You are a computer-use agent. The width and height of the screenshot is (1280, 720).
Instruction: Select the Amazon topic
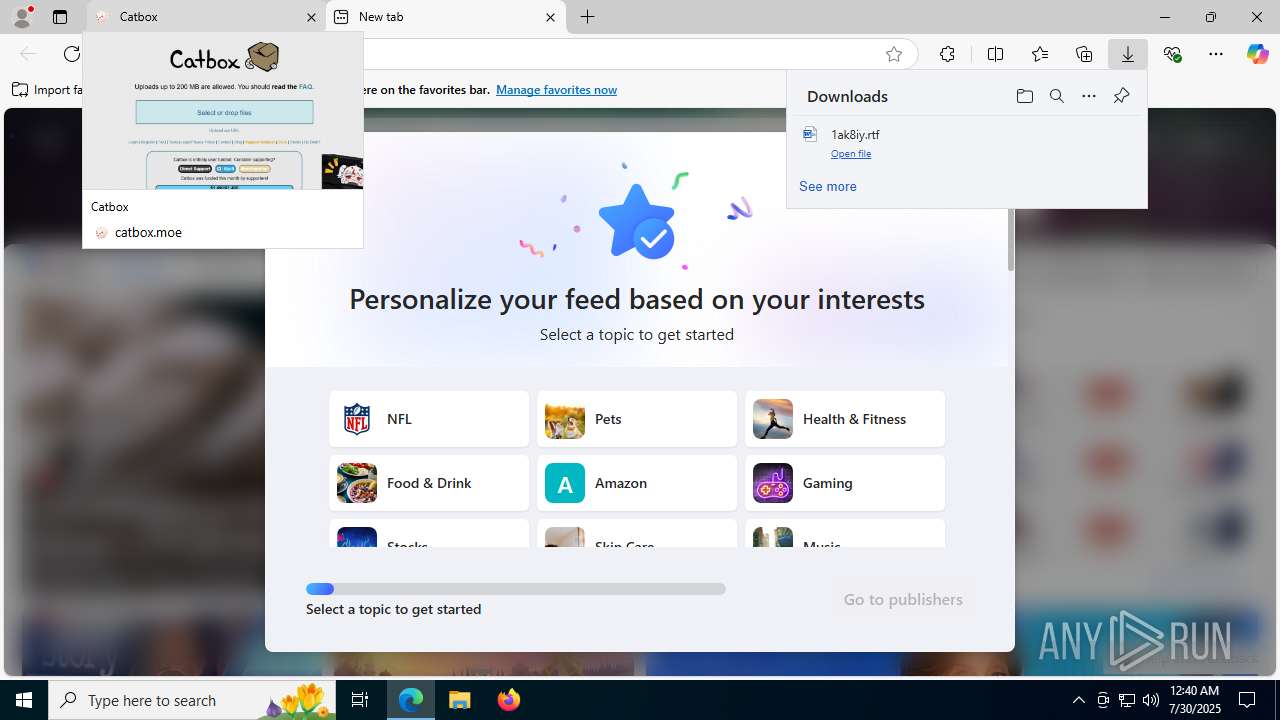coord(637,483)
